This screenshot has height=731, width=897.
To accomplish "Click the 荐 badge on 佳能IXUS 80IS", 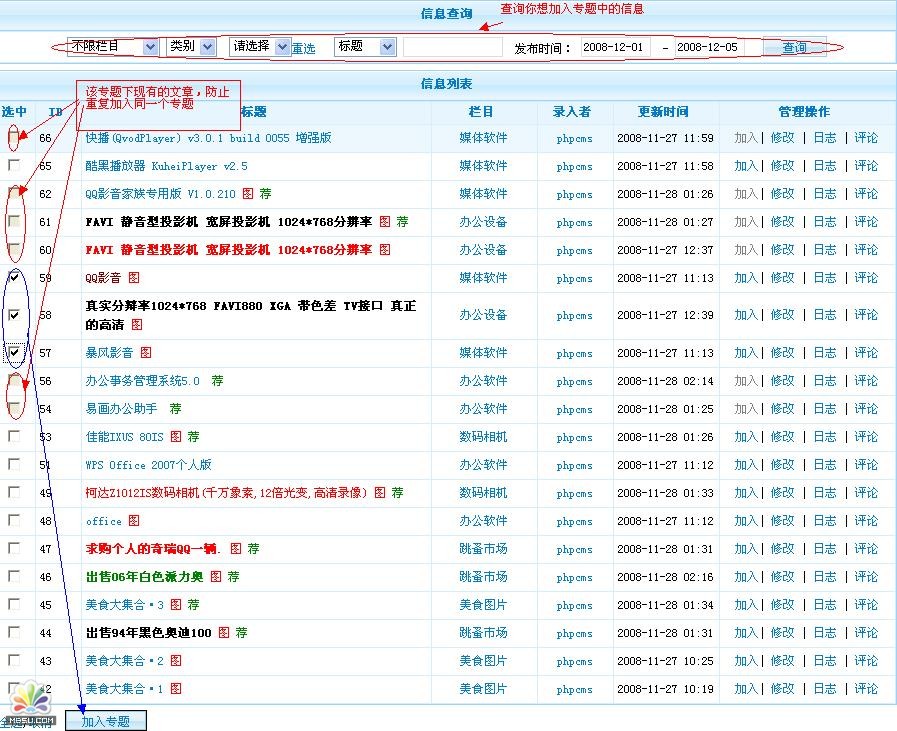I will [193, 437].
